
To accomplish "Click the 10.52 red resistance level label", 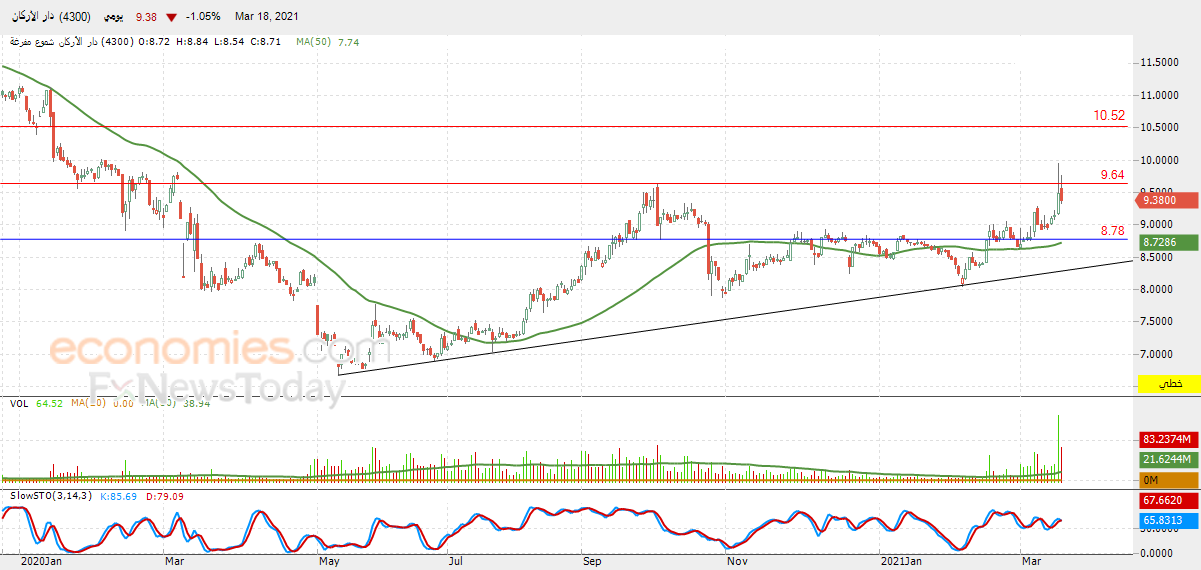I will pos(1109,116).
